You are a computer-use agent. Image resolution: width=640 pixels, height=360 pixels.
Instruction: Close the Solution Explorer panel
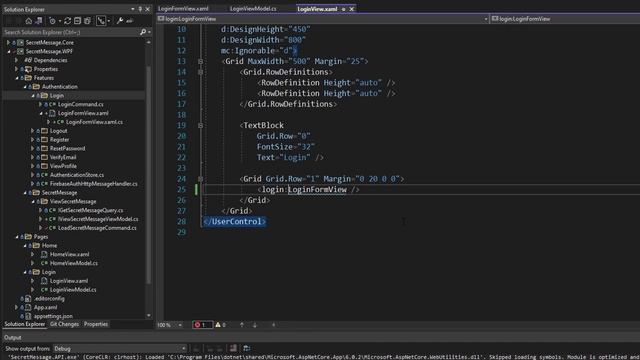pyautogui.click(x=148, y=9)
